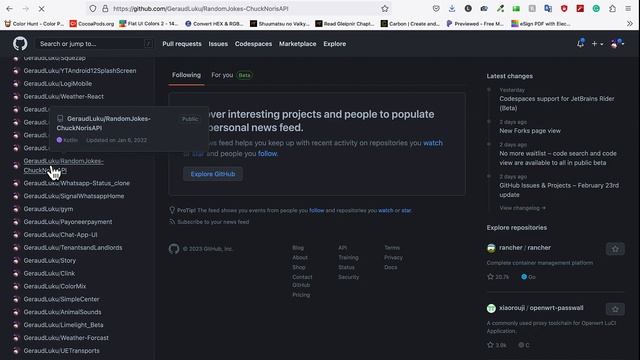
Task: Open CocoaPods.org bookmark
Action: [x=92, y=24]
